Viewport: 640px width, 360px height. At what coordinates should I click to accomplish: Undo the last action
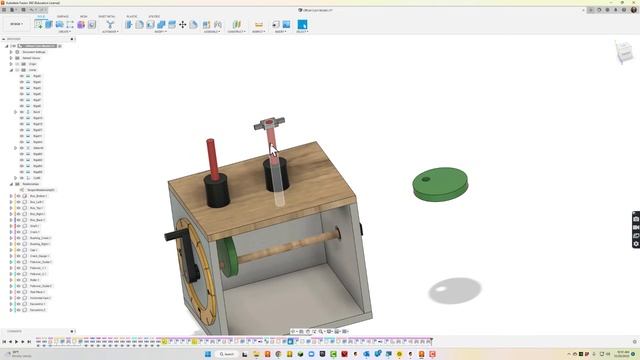click(x=32, y=10)
